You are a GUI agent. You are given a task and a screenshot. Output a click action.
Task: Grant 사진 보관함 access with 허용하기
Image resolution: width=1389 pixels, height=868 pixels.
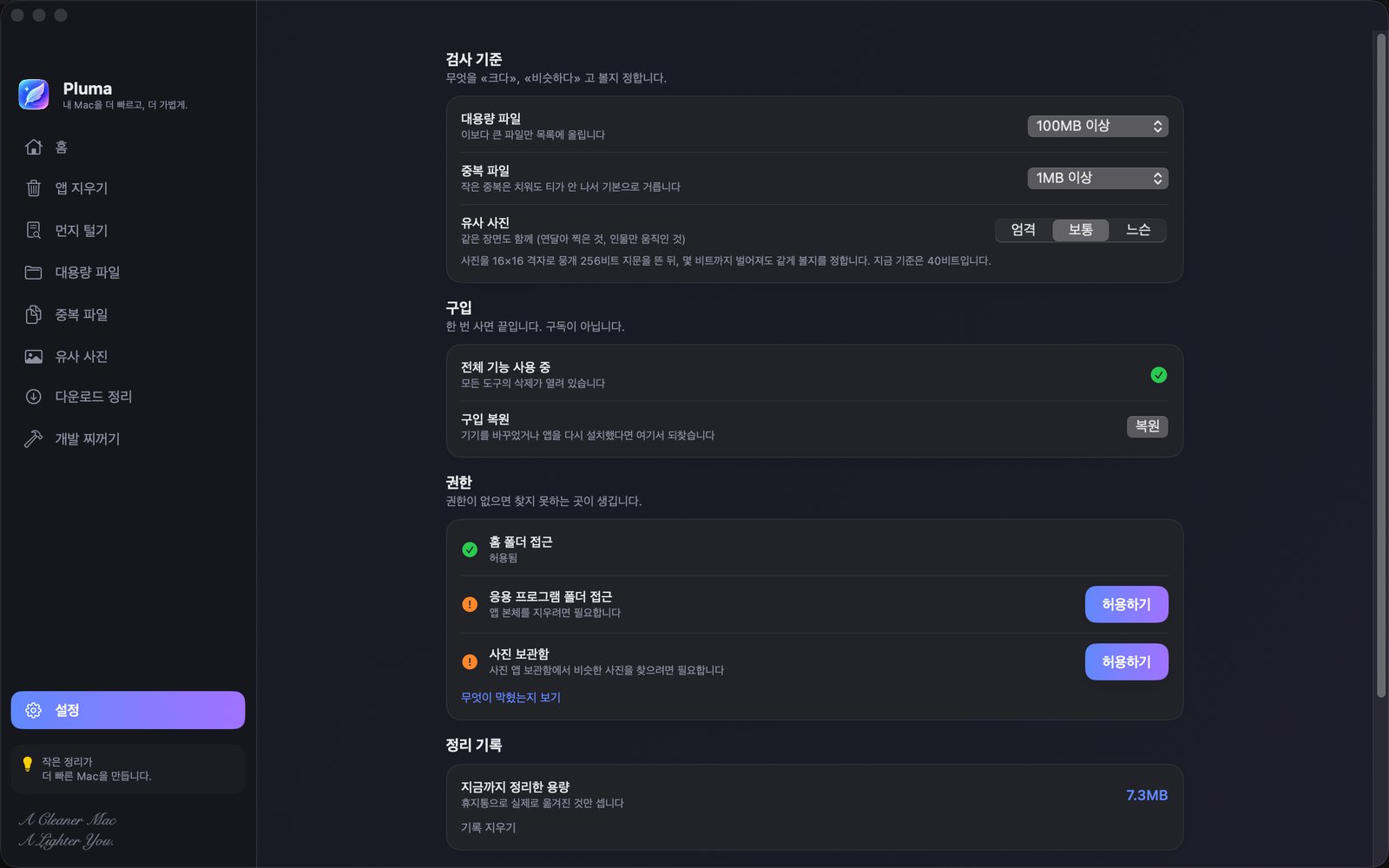pyautogui.click(x=1126, y=661)
